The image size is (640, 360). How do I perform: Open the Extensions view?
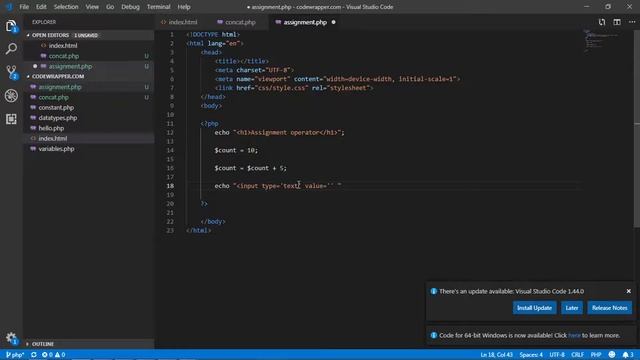coord(11,119)
